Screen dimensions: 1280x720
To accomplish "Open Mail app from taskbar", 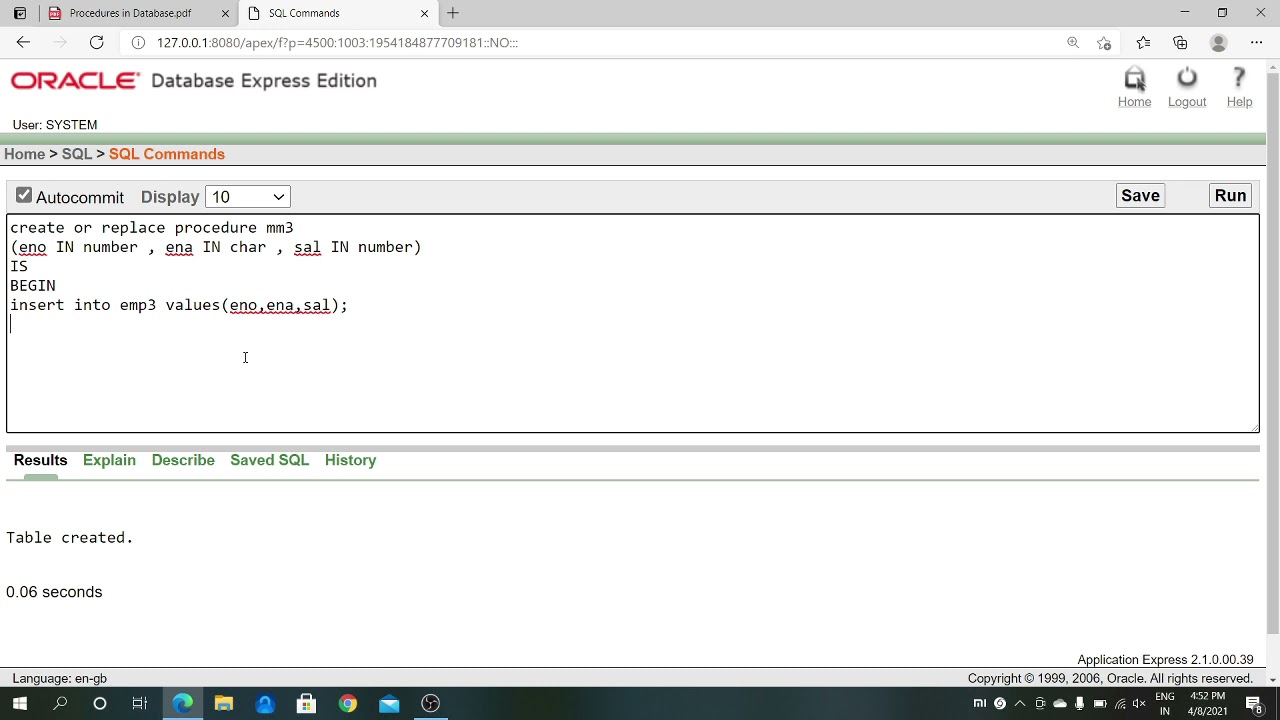I will [389, 704].
